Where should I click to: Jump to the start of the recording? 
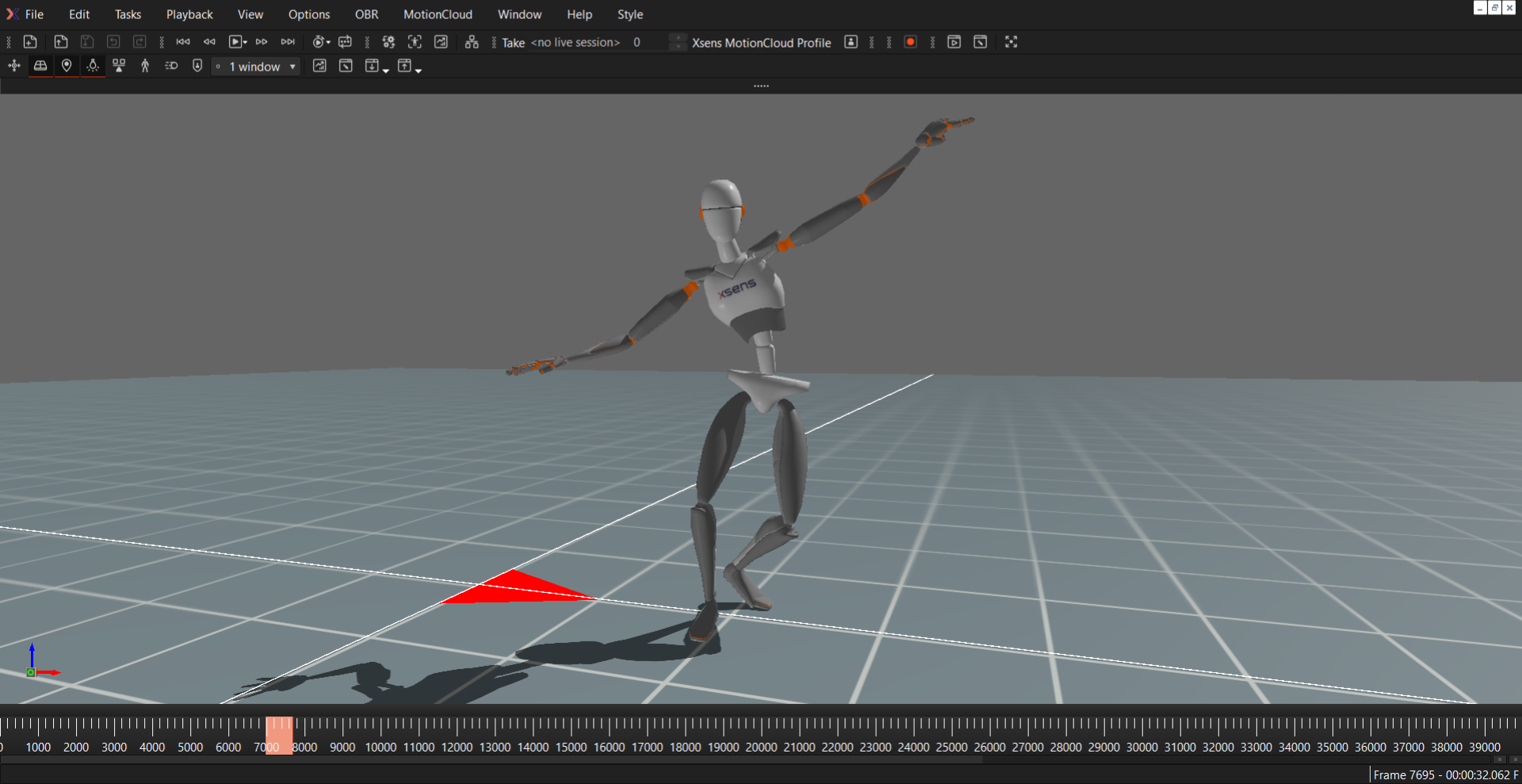[183, 42]
